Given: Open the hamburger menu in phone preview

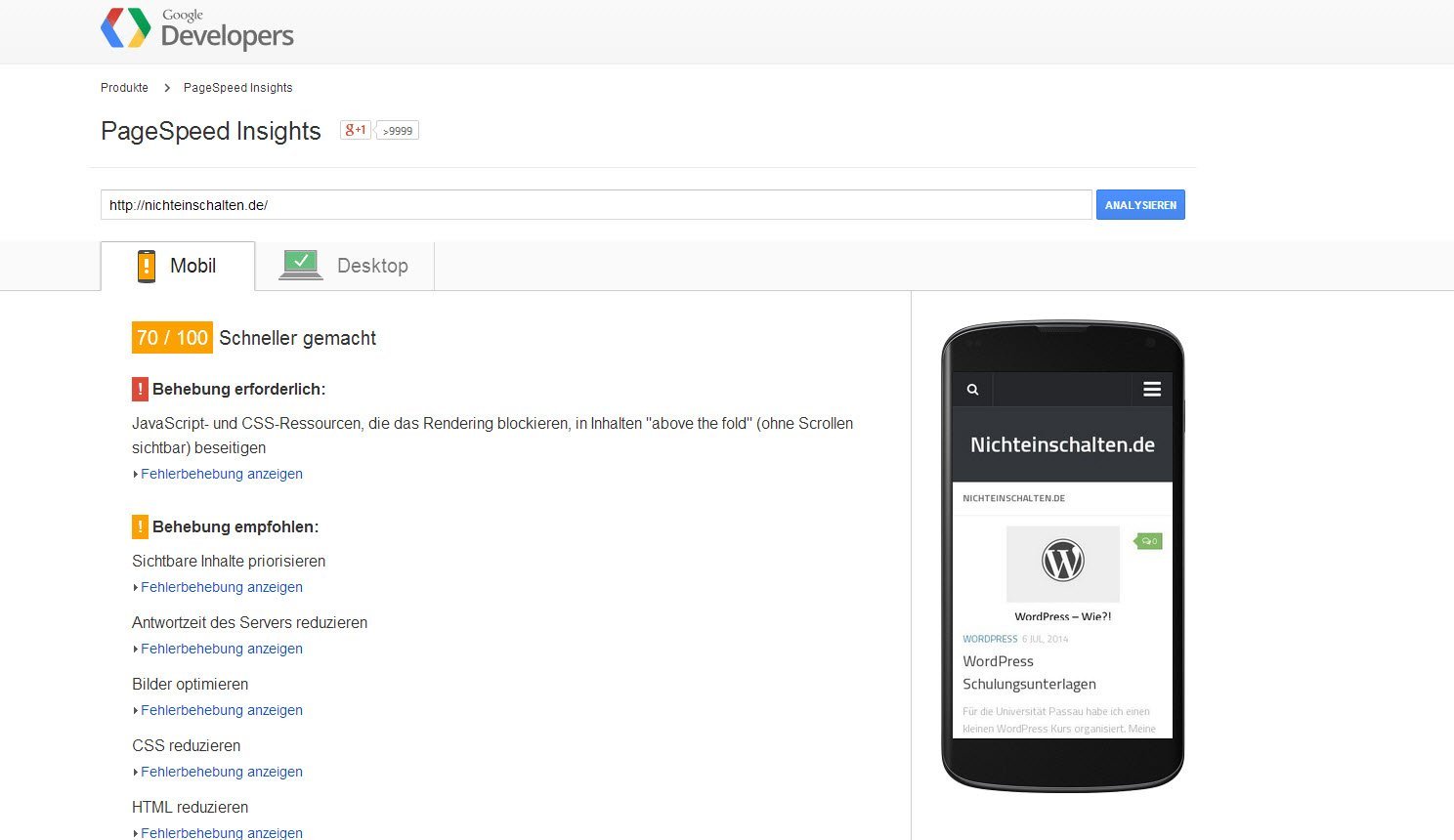Looking at the screenshot, I should [1152, 389].
